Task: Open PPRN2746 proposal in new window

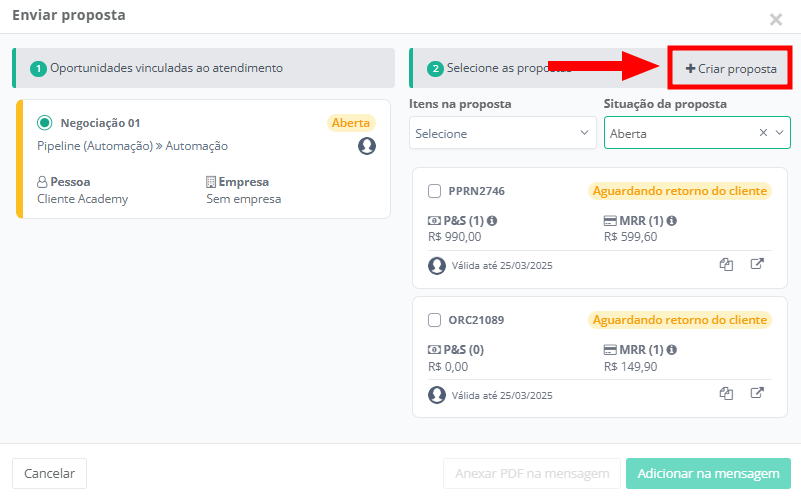Action: point(758,265)
